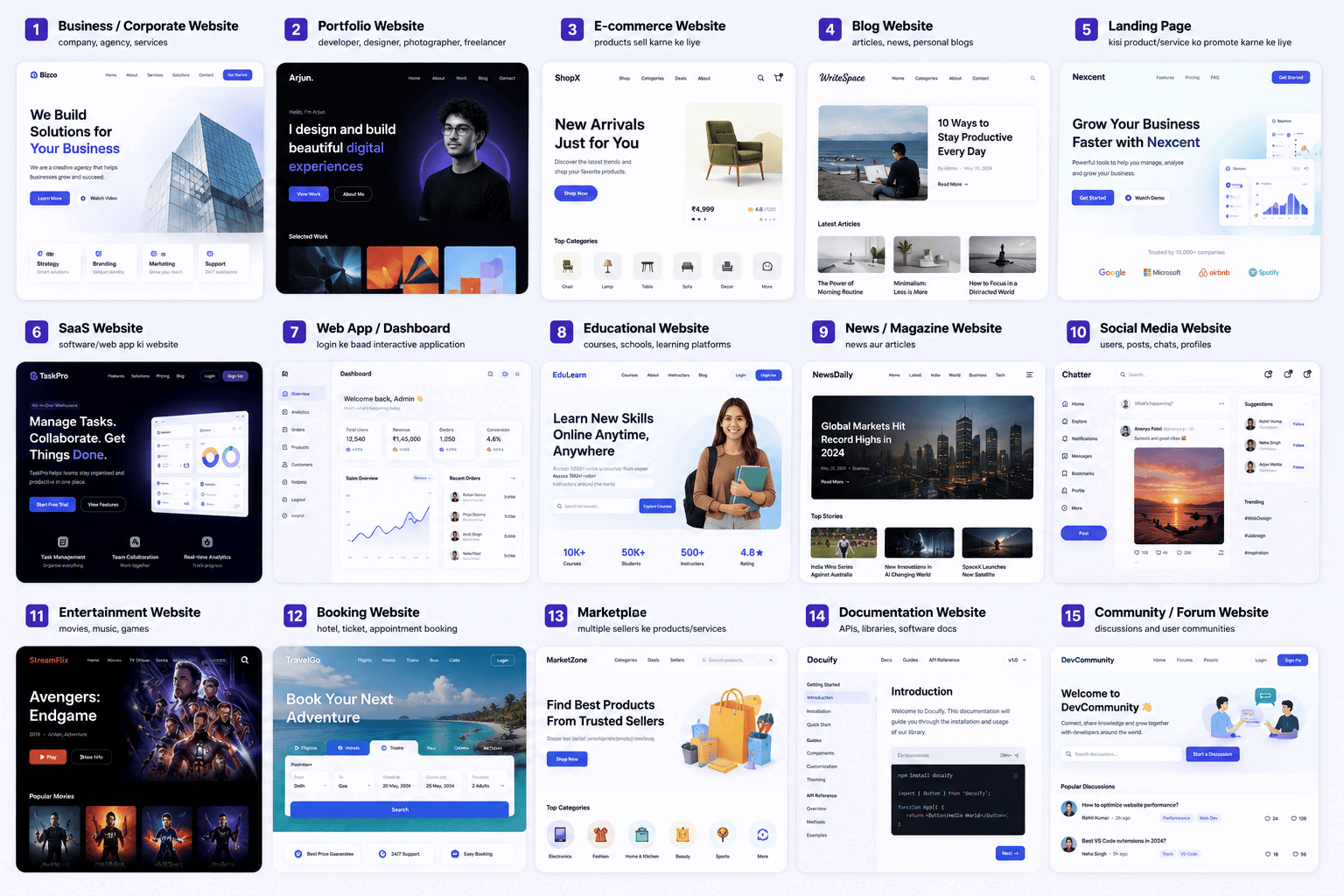The image size is (1344, 896).
Task: Click the Shop Now button in ShopX
Action: 576,193
